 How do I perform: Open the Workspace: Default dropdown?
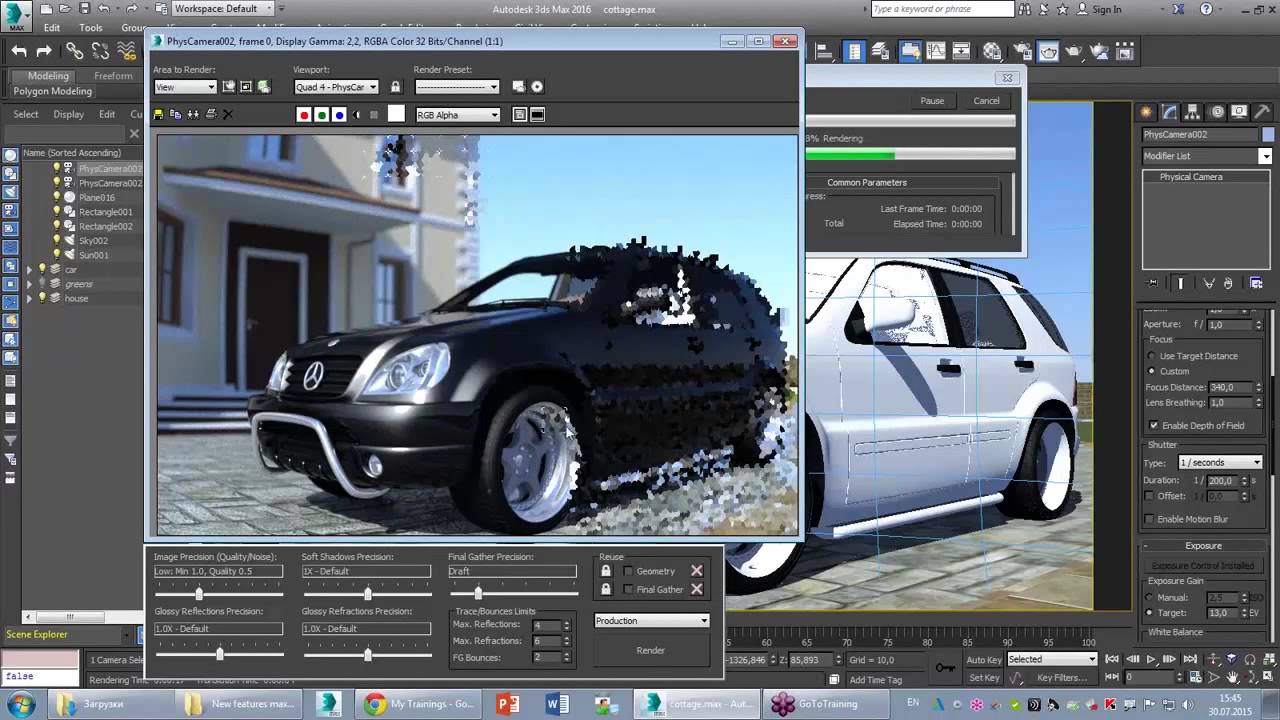tap(221, 9)
